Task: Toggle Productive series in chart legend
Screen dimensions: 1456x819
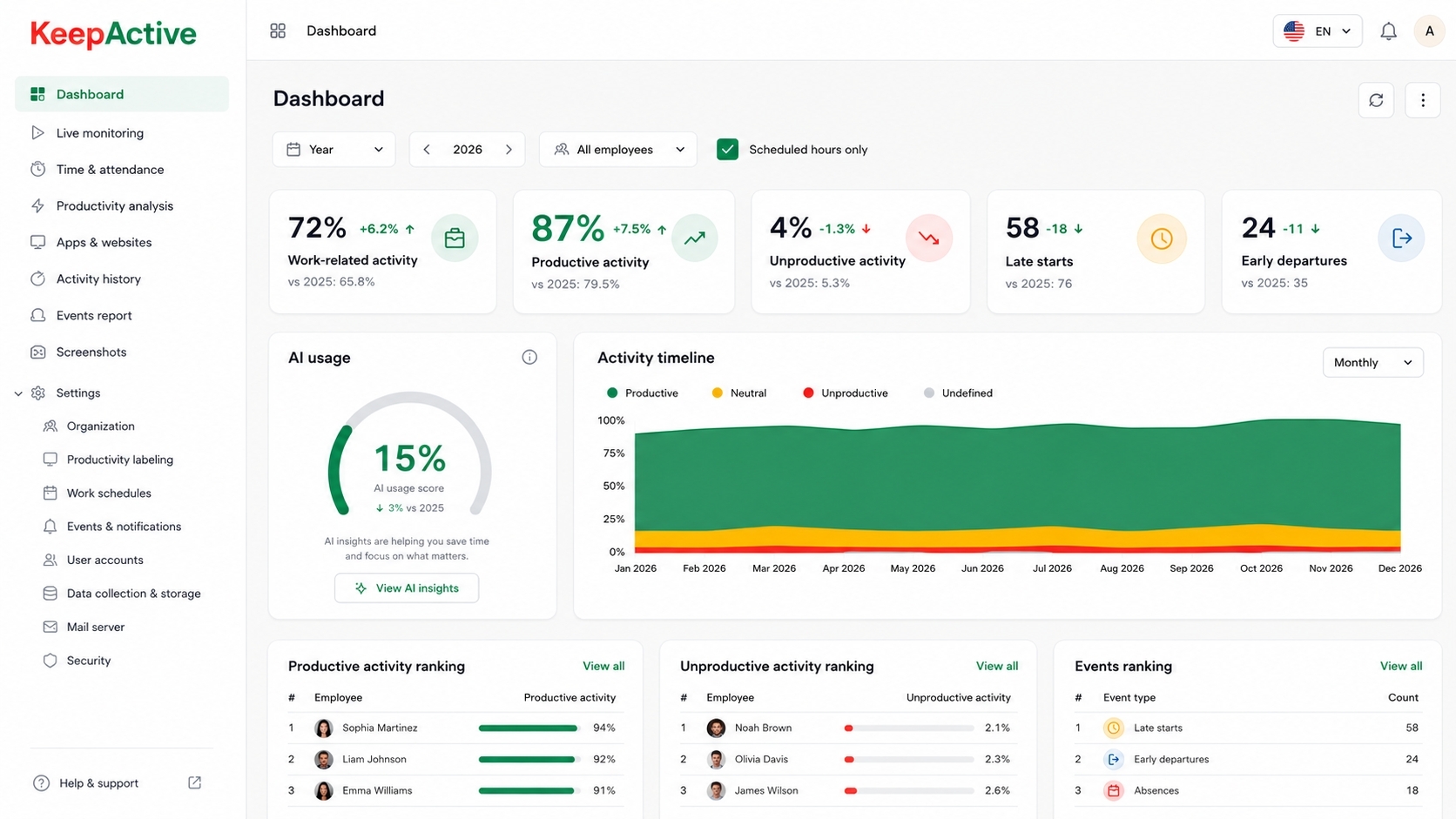Action: (643, 393)
